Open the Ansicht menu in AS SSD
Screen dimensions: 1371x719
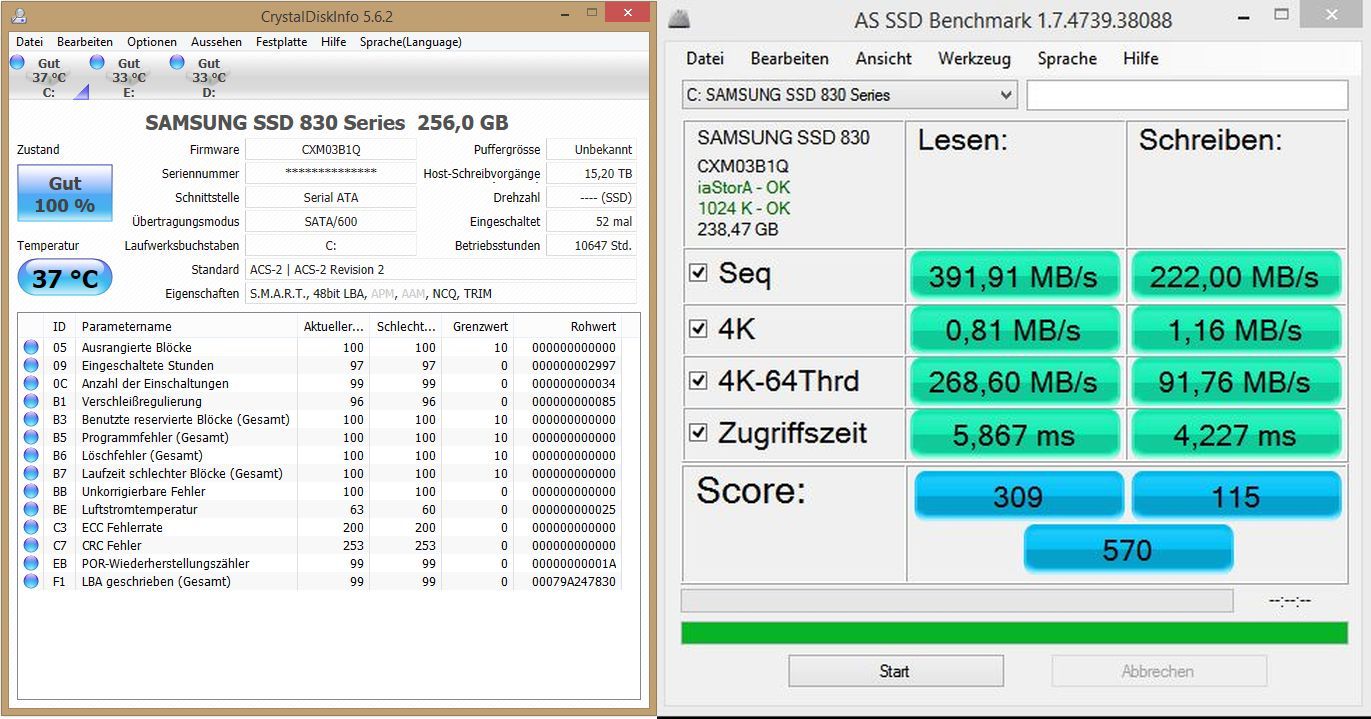[x=884, y=59]
